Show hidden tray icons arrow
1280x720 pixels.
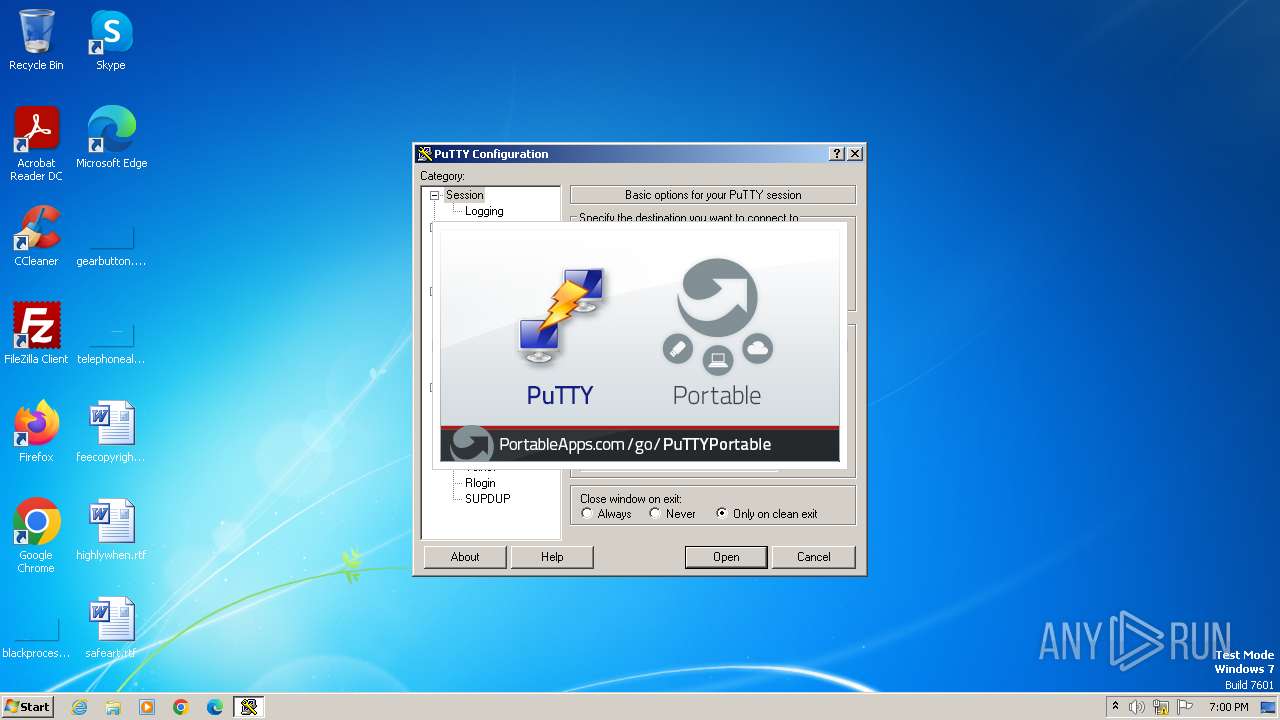pyautogui.click(x=1115, y=707)
